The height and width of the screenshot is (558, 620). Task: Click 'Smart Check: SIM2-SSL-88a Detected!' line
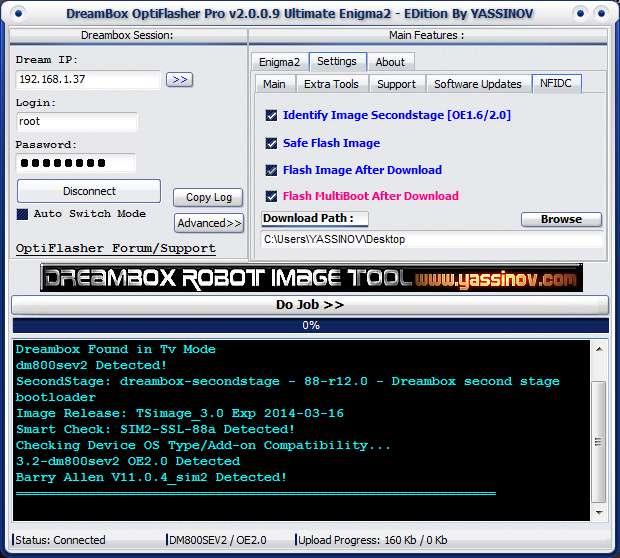pos(155,429)
